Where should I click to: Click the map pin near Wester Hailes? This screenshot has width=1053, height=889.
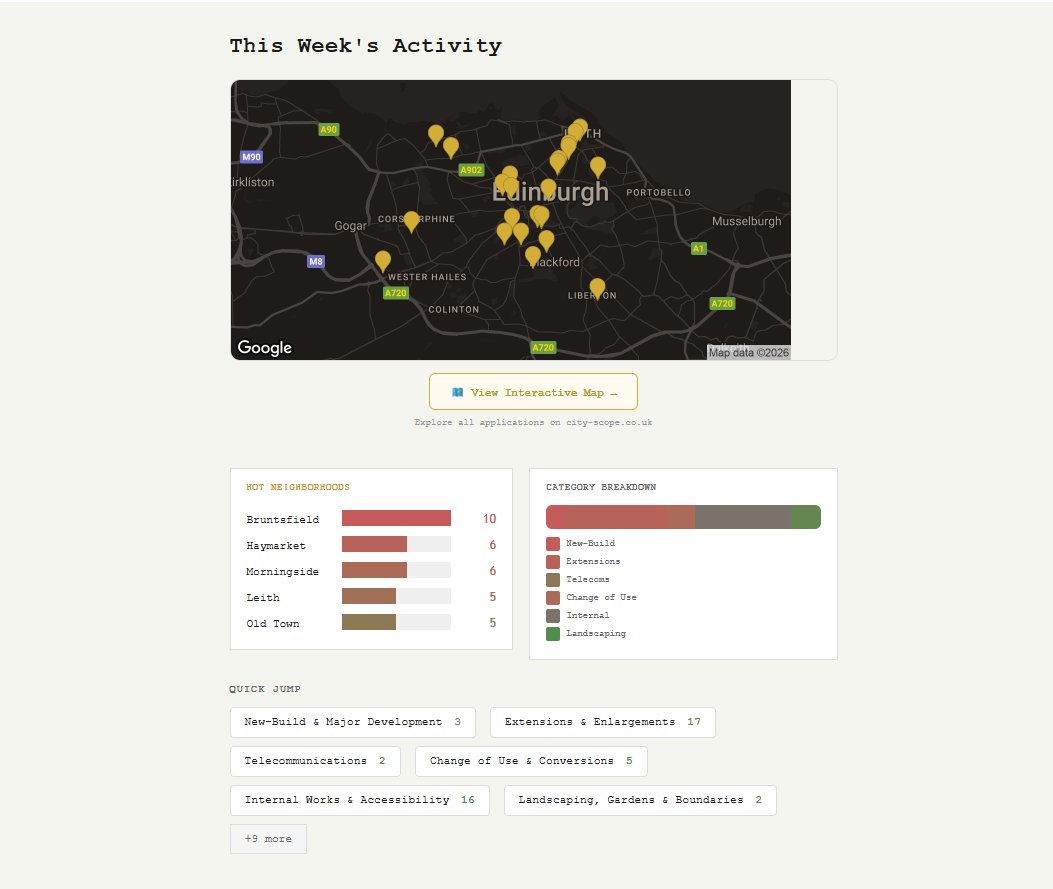[x=383, y=261]
